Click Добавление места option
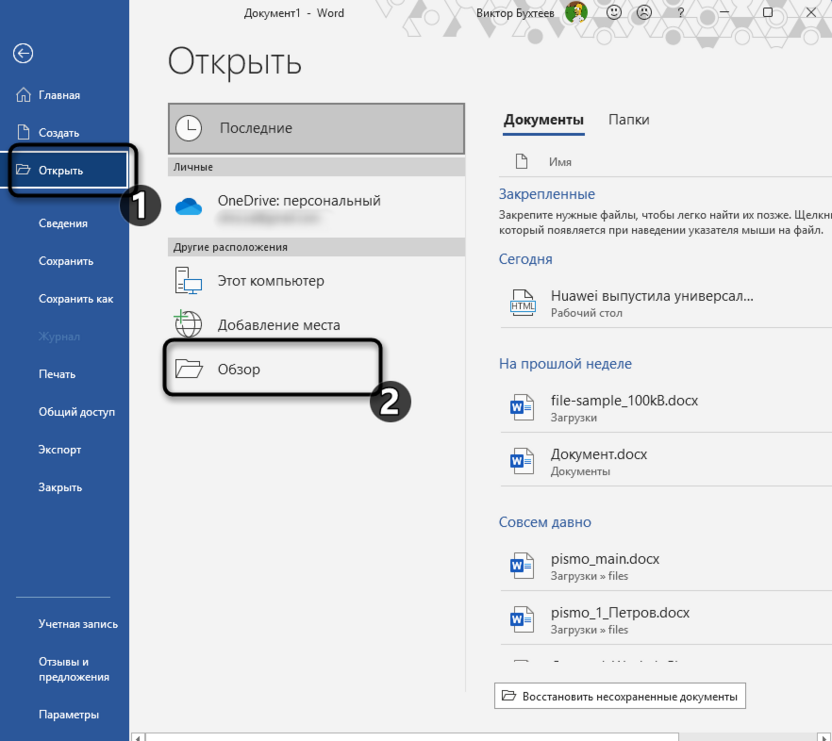The height and width of the screenshot is (741, 832). [x=316, y=324]
